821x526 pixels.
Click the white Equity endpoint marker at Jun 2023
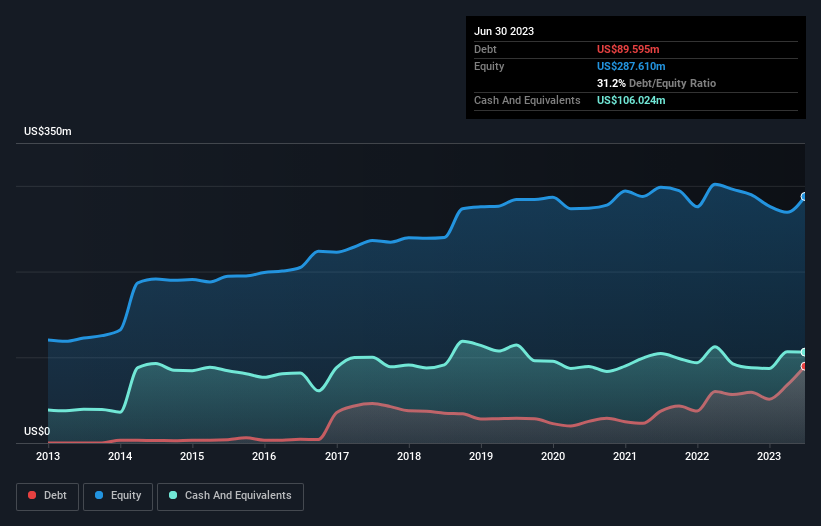[x=804, y=197]
